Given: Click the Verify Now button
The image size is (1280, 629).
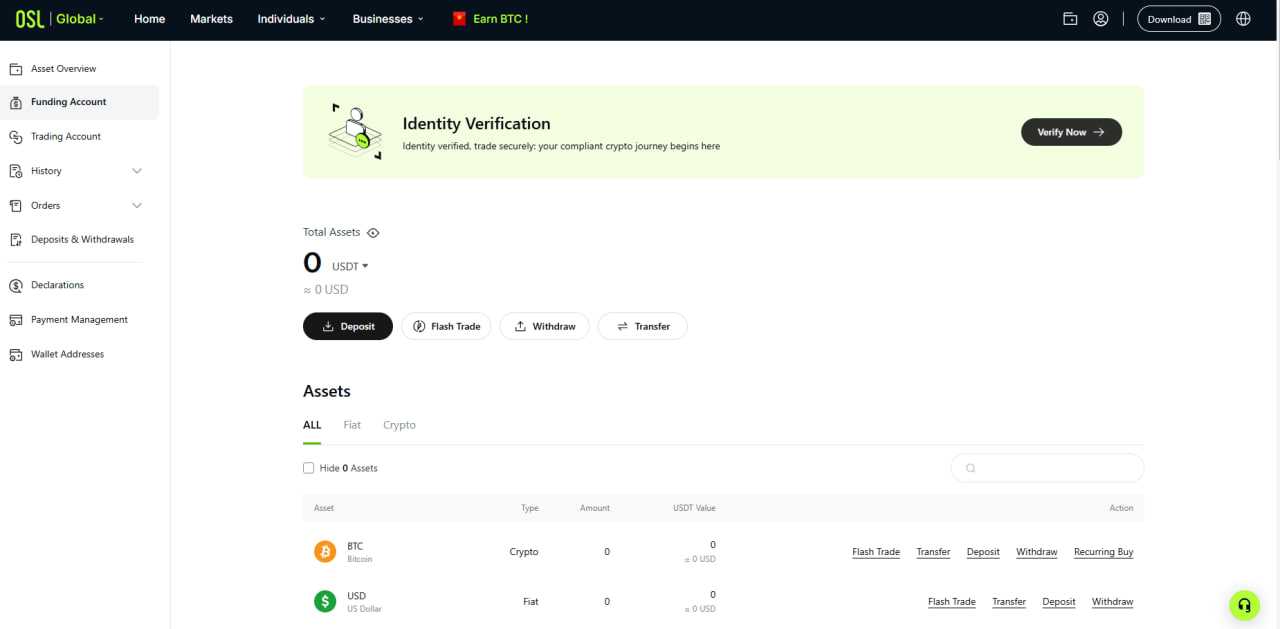Looking at the screenshot, I should point(1071,132).
